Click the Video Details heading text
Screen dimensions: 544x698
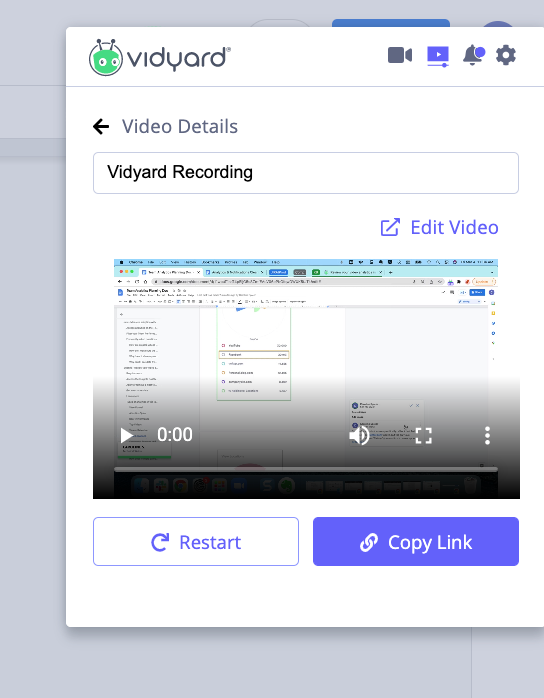coord(180,126)
